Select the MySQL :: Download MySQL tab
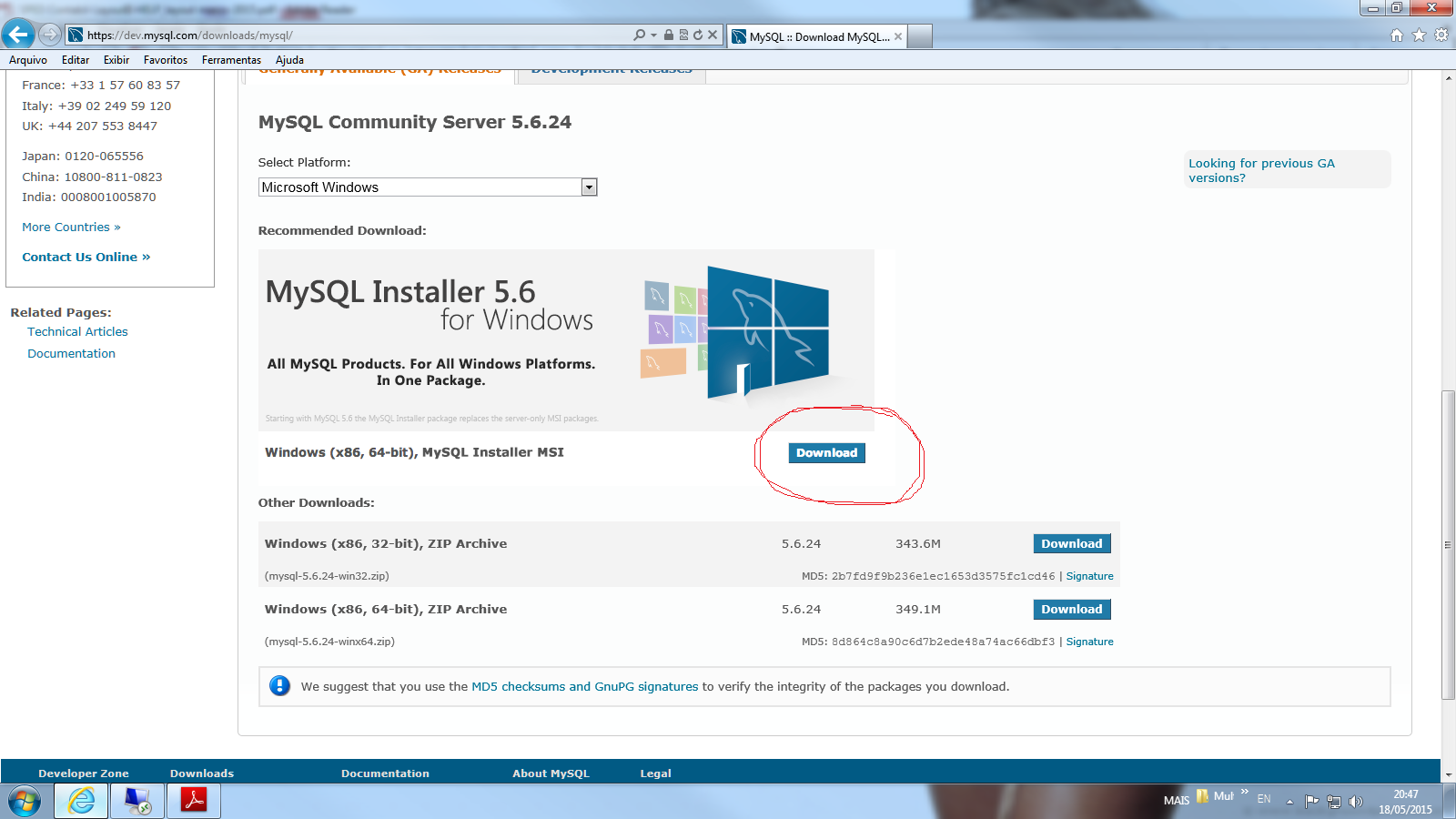This screenshot has width=1456, height=819. (x=819, y=36)
